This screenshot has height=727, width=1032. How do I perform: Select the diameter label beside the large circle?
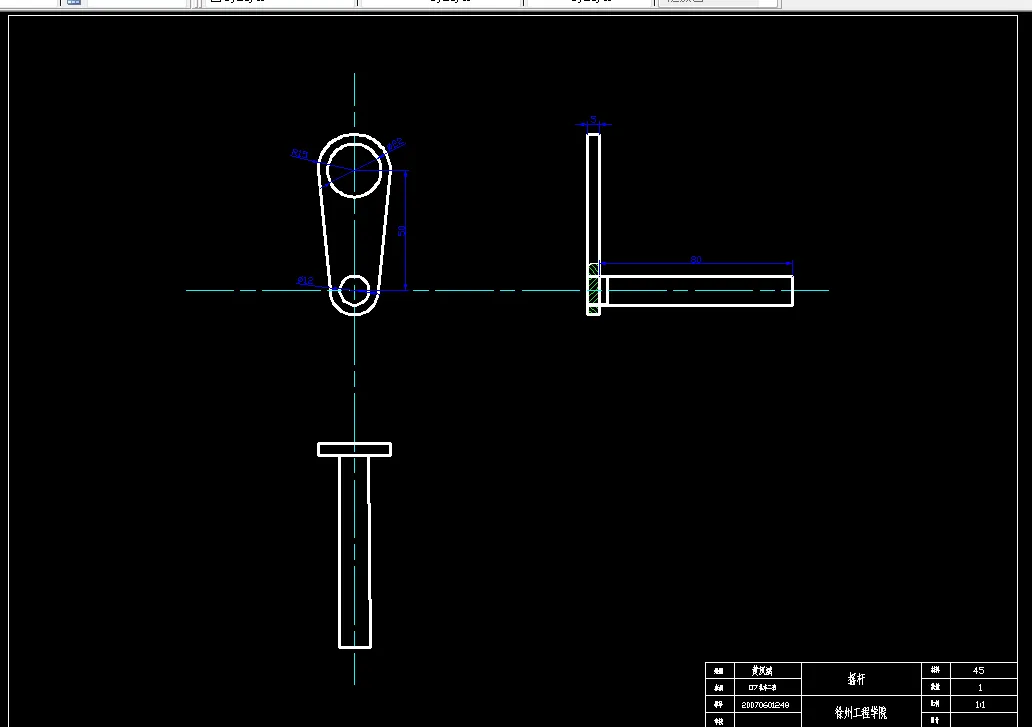tap(395, 144)
